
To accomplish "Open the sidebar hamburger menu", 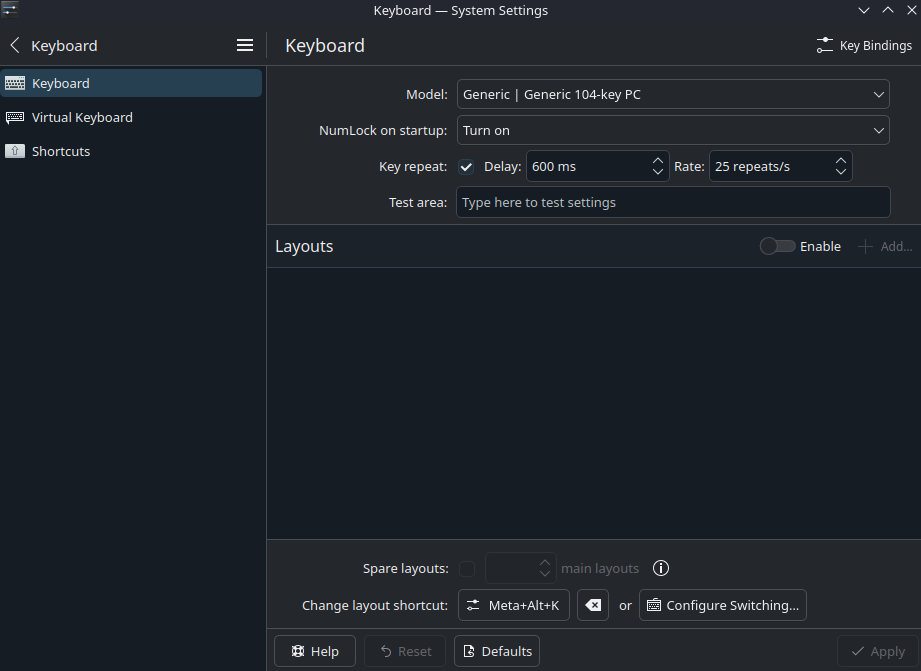I will pyautogui.click(x=245, y=45).
